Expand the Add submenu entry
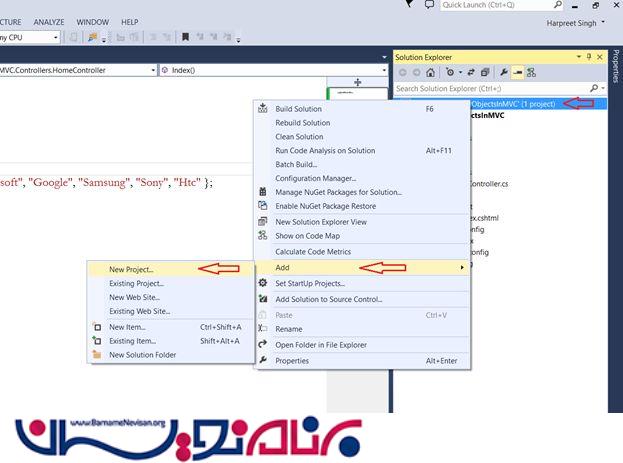 coord(362,268)
